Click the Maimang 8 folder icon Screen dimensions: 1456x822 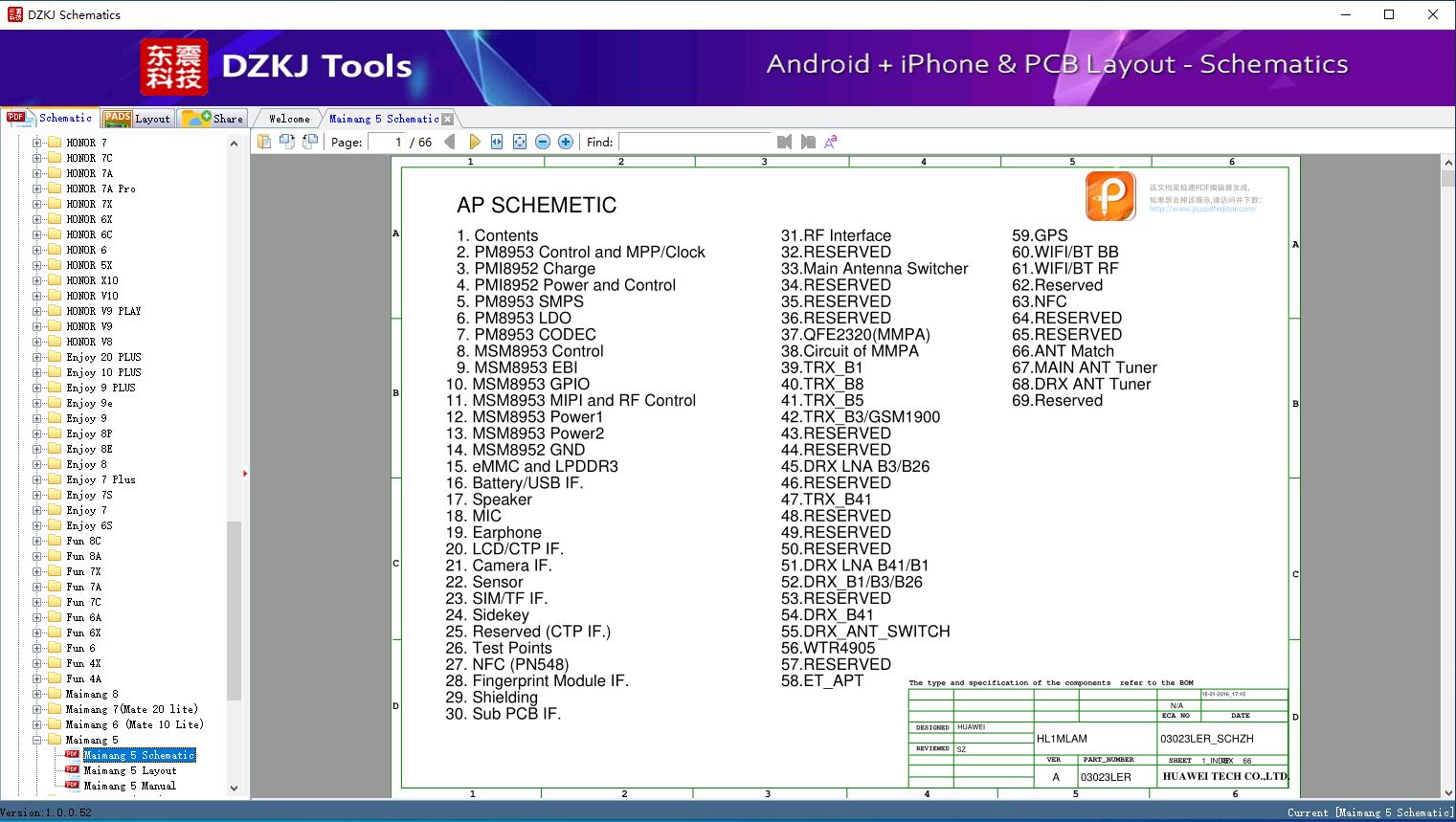(x=55, y=694)
